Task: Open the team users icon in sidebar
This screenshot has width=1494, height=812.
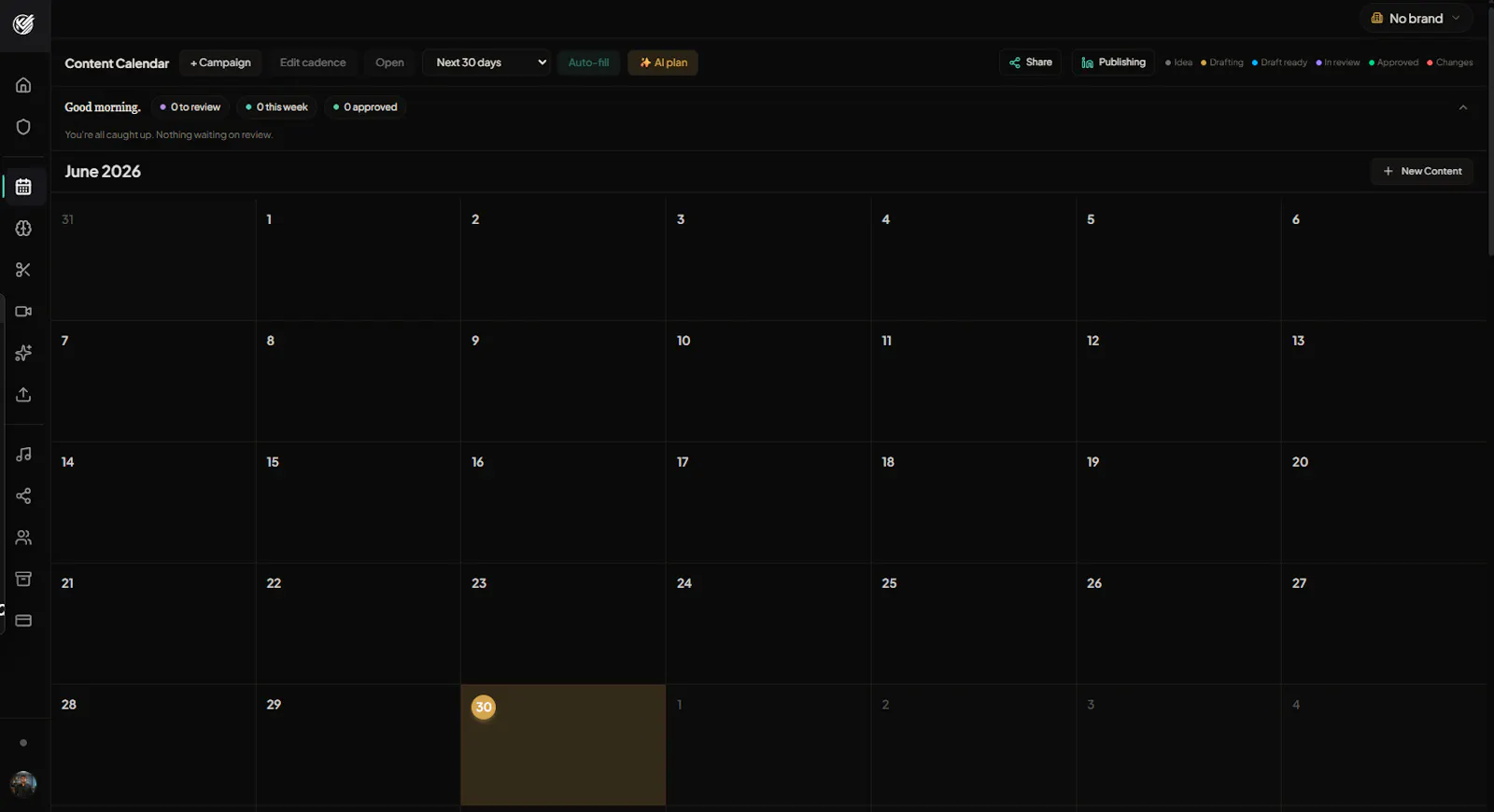Action: click(x=23, y=538)
